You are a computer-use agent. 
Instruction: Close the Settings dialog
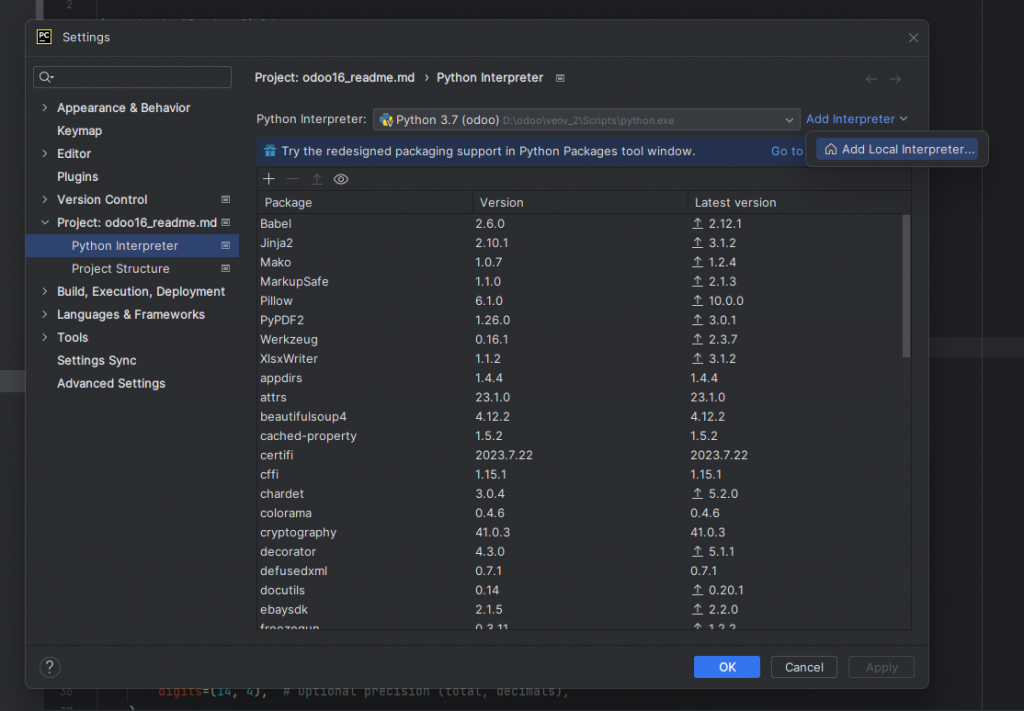click(913, 38)
